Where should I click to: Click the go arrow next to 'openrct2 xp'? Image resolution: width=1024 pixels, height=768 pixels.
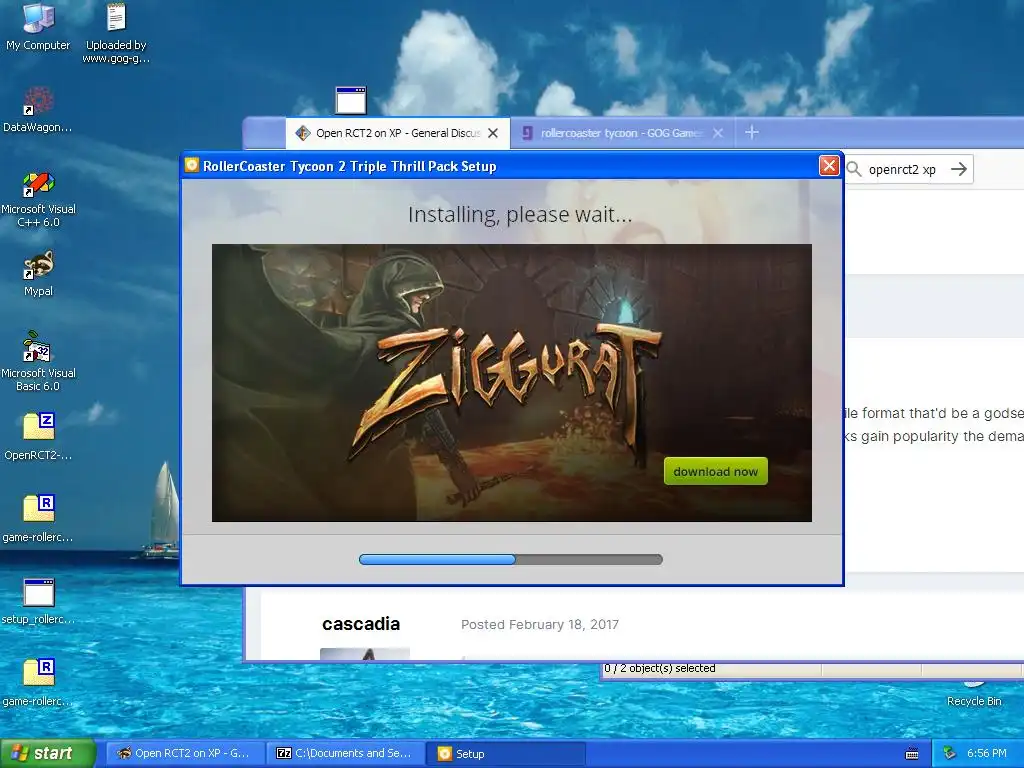pyautogui.click(x=958, y=169)
